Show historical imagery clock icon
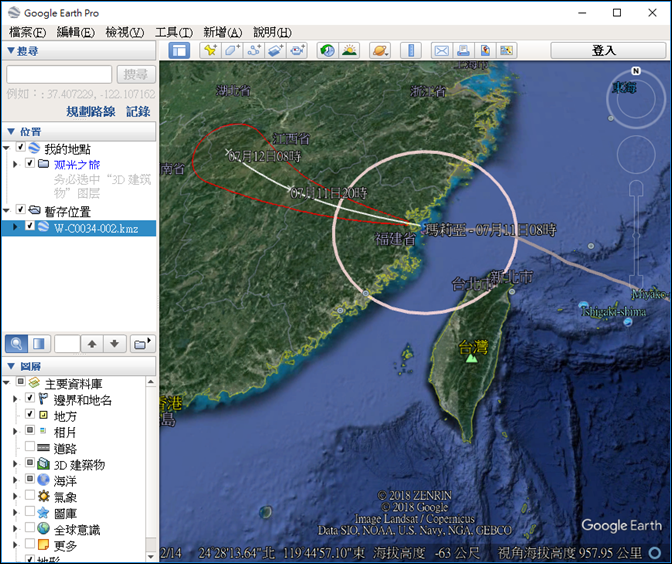The image size is (672, 564). tap(327, 51)
